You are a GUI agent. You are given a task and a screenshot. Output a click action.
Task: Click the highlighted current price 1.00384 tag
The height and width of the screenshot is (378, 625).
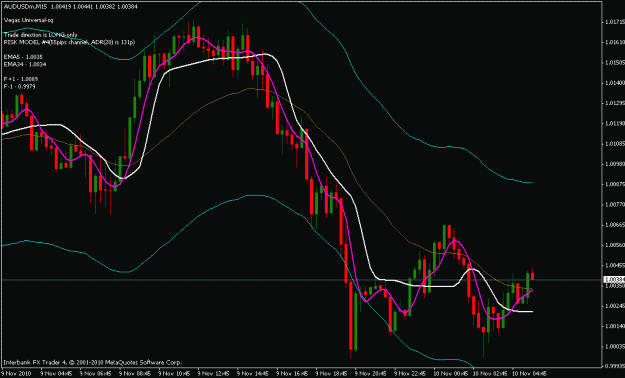pos(614,280)
